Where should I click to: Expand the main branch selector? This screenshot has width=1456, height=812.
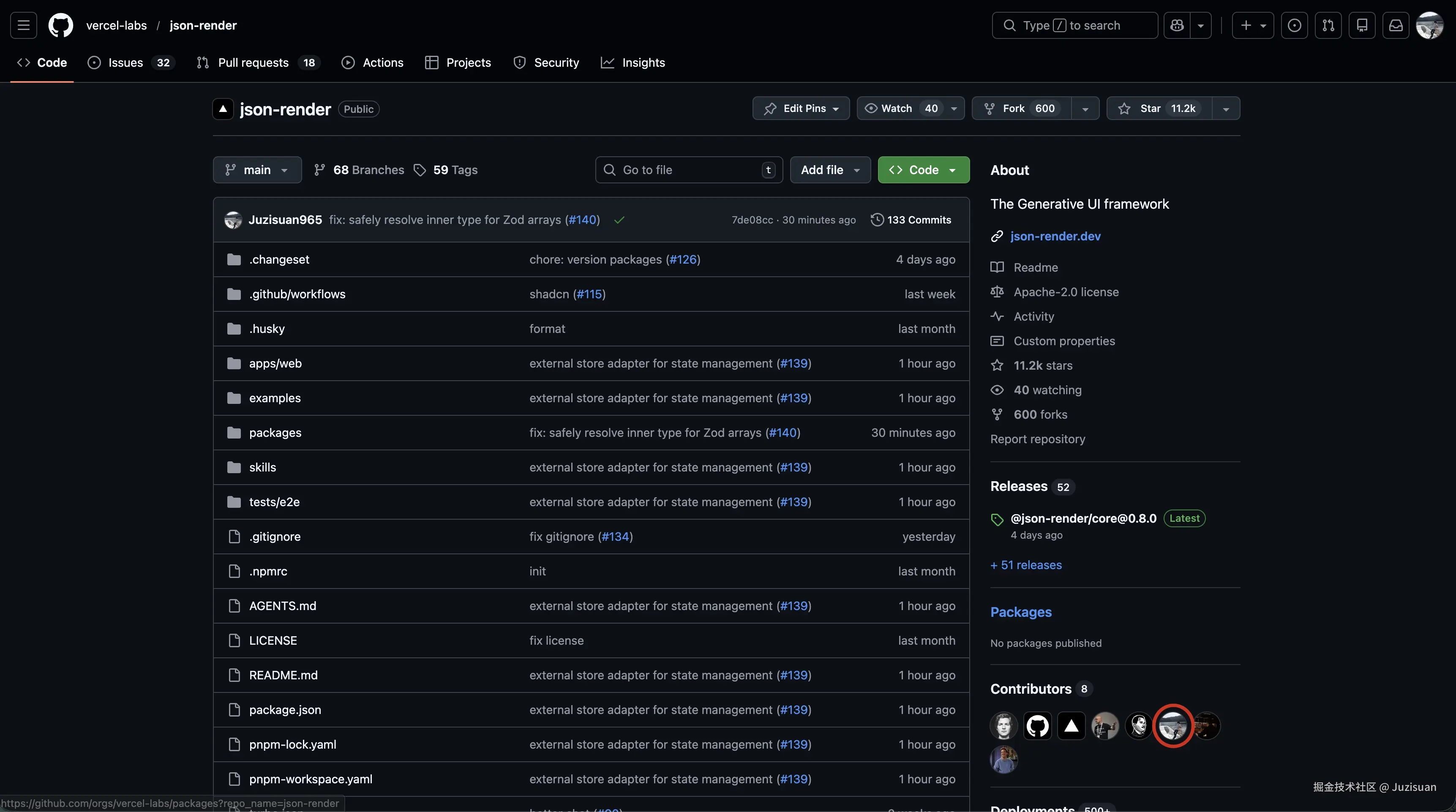(257, 170)
